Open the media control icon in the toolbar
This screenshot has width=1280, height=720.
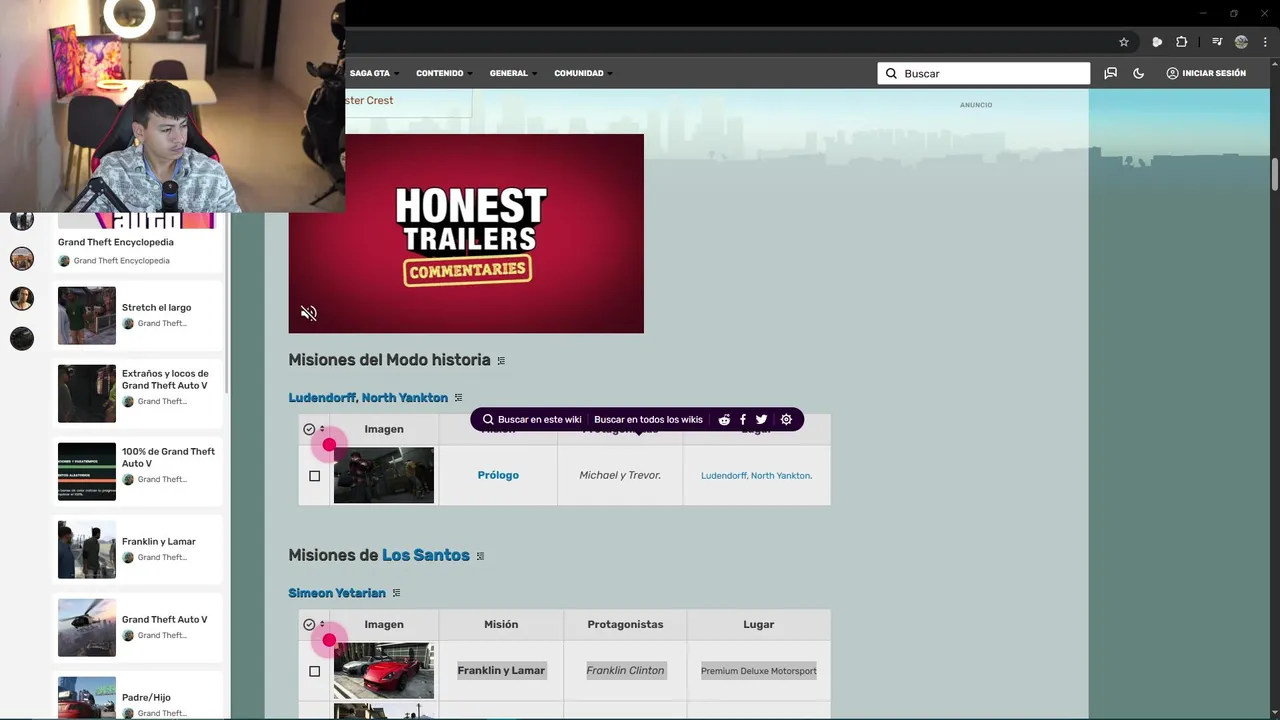pos(1217,42)
